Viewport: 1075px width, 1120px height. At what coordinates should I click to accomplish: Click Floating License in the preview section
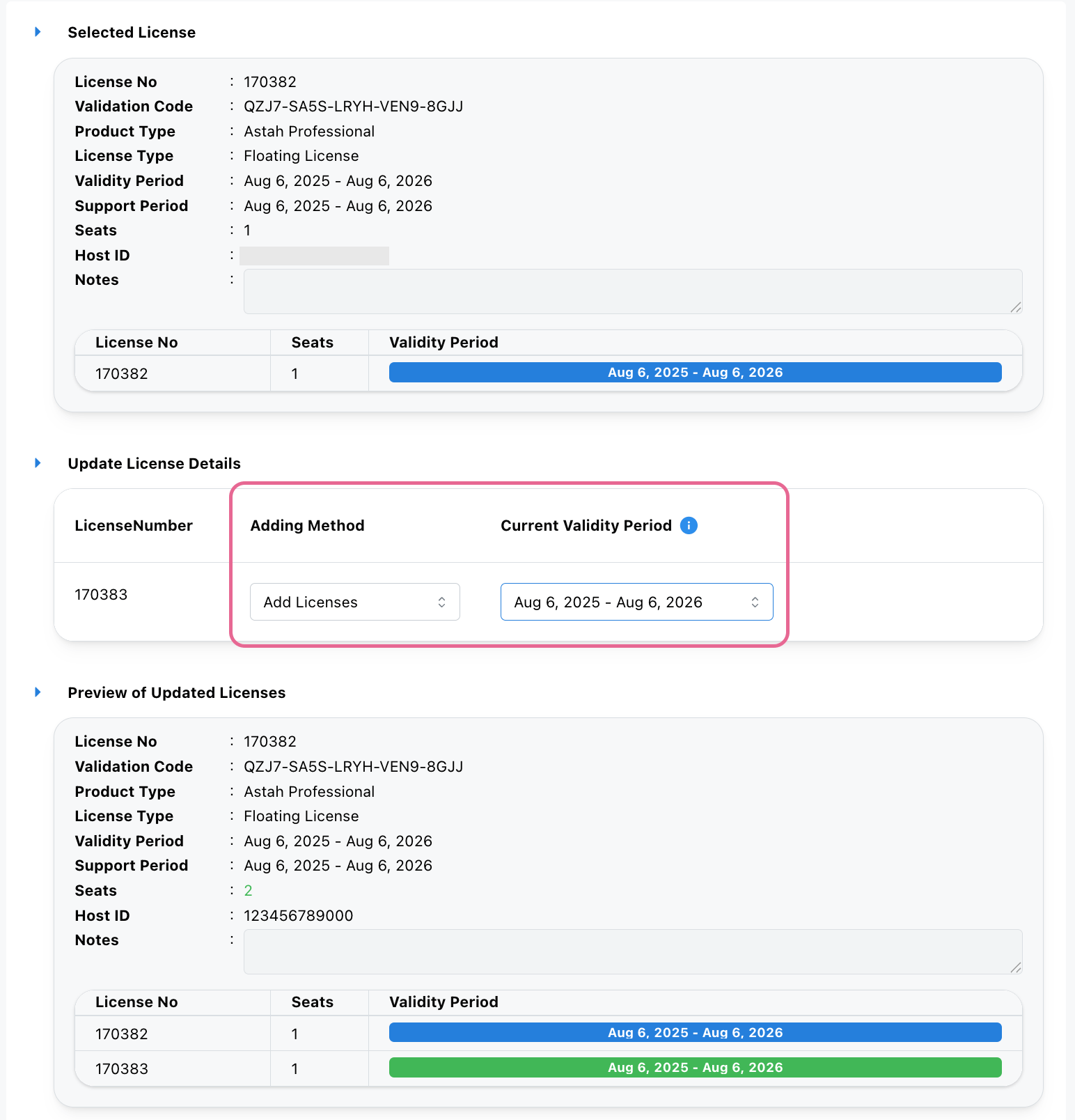[x=301, y=816]
